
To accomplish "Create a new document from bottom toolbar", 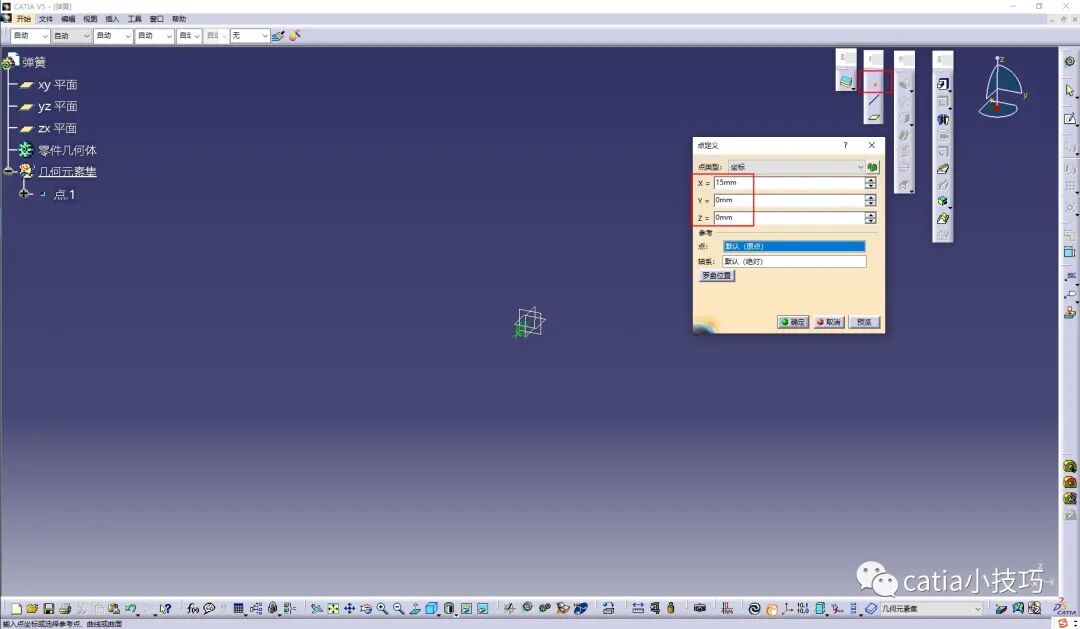I will click(x=16, y=608).
